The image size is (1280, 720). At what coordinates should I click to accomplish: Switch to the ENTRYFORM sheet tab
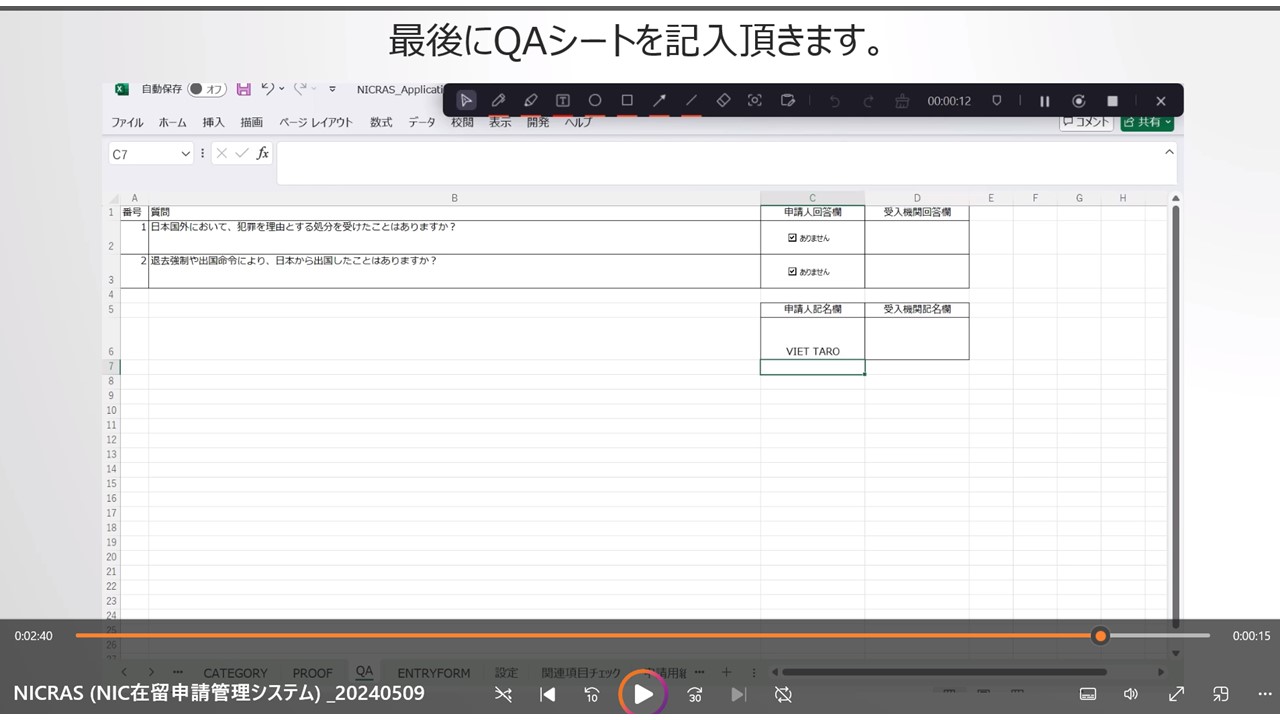pos(434,672)
